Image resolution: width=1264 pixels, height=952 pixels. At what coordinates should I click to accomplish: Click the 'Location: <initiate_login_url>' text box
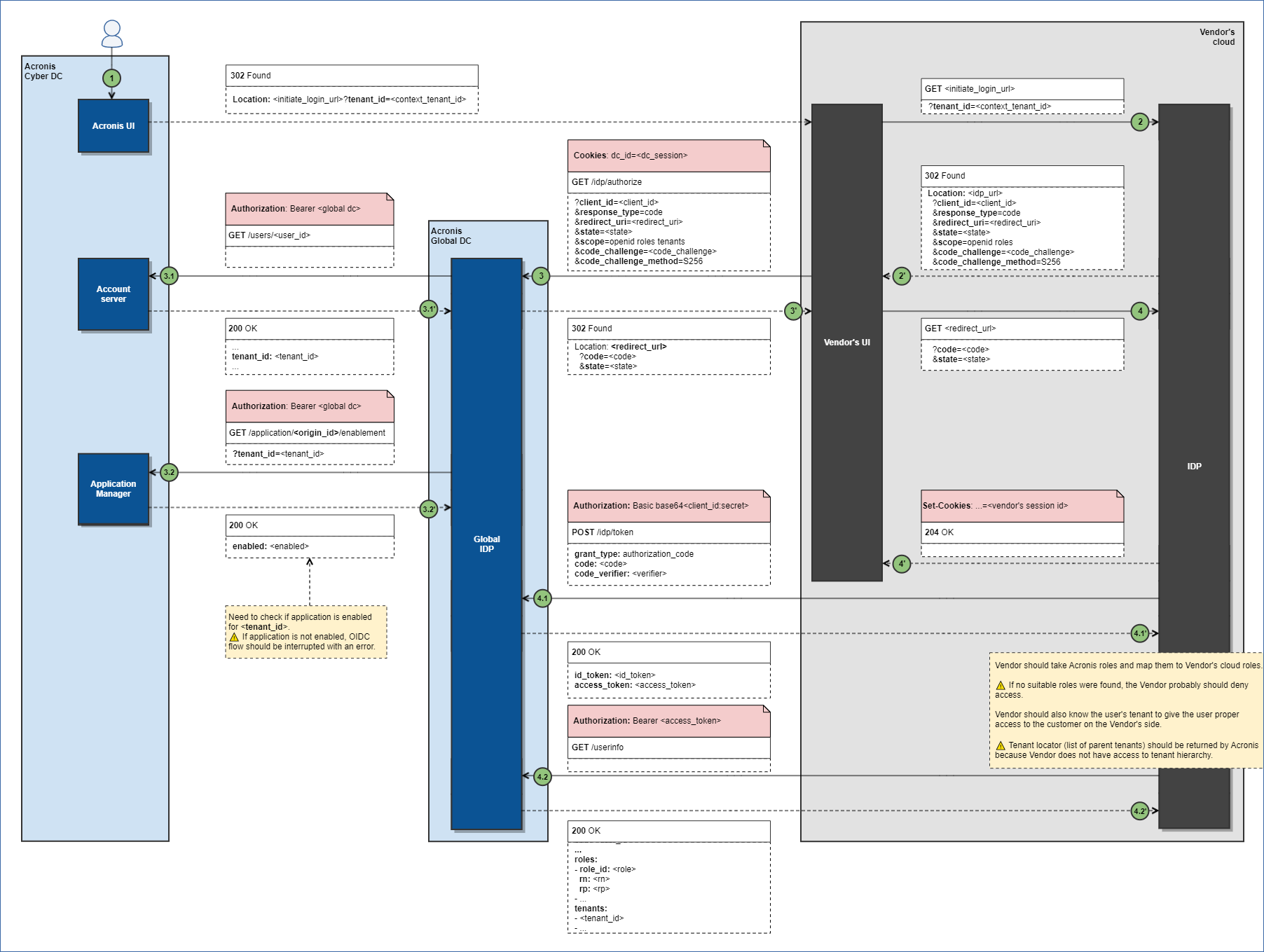tap(352, 99)
